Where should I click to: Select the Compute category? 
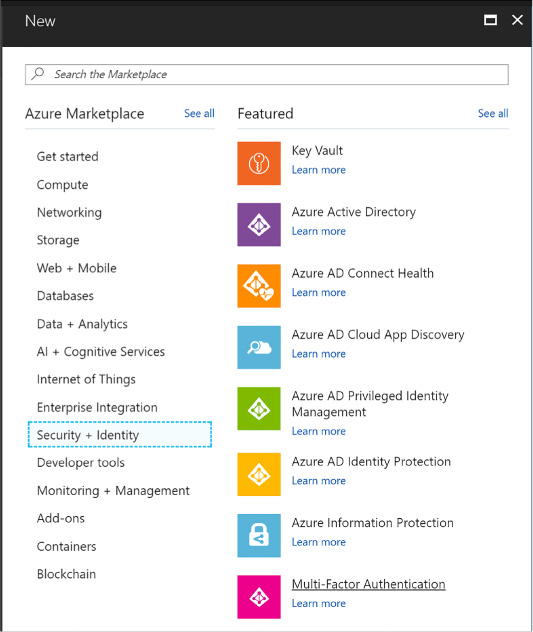(x=62, y=185)
